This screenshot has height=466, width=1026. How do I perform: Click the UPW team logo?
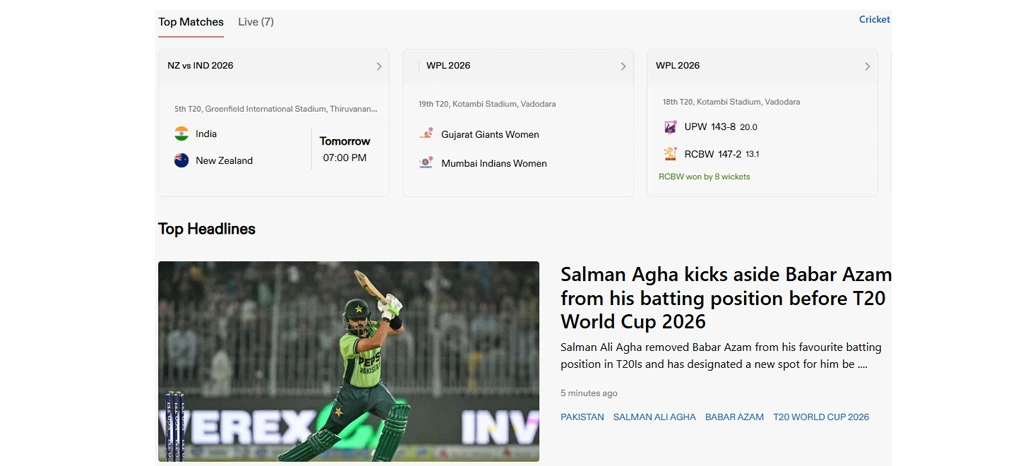point(670,127)
